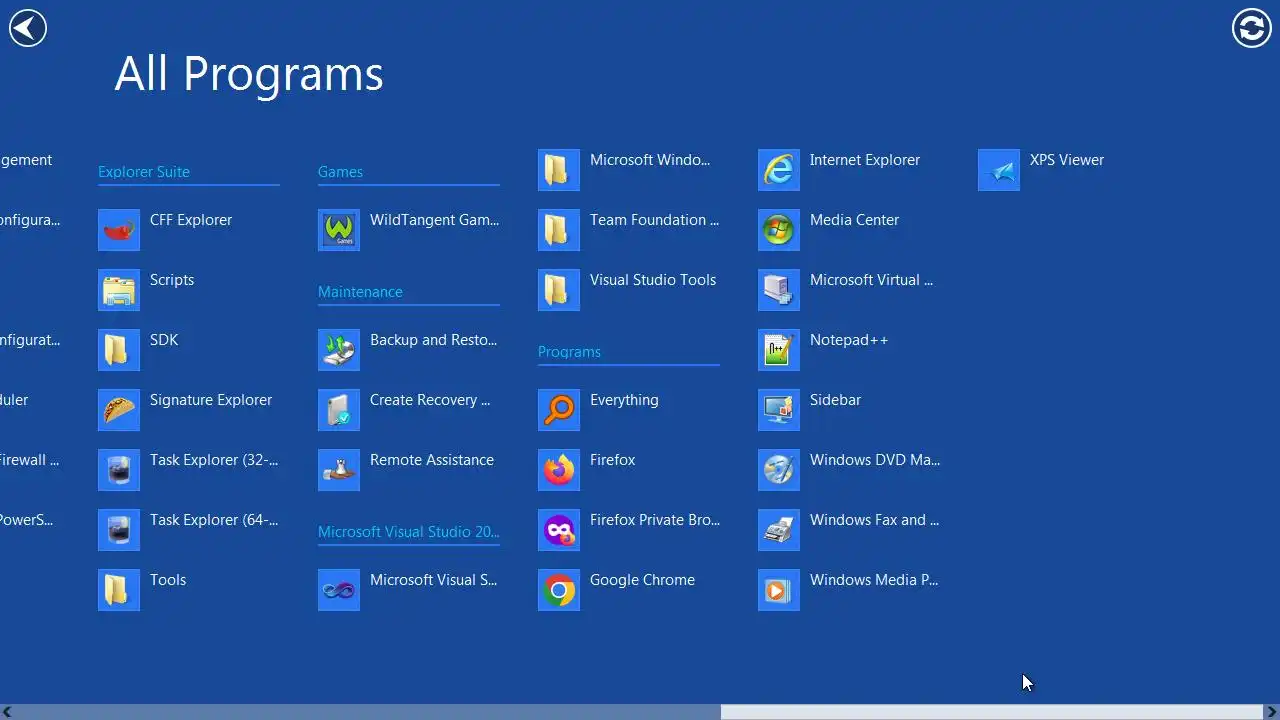Image resolution: width=1280 pixels, height=720 pixels.
Task: Open the XPS Viewer icon
Action: pos(999,170)
